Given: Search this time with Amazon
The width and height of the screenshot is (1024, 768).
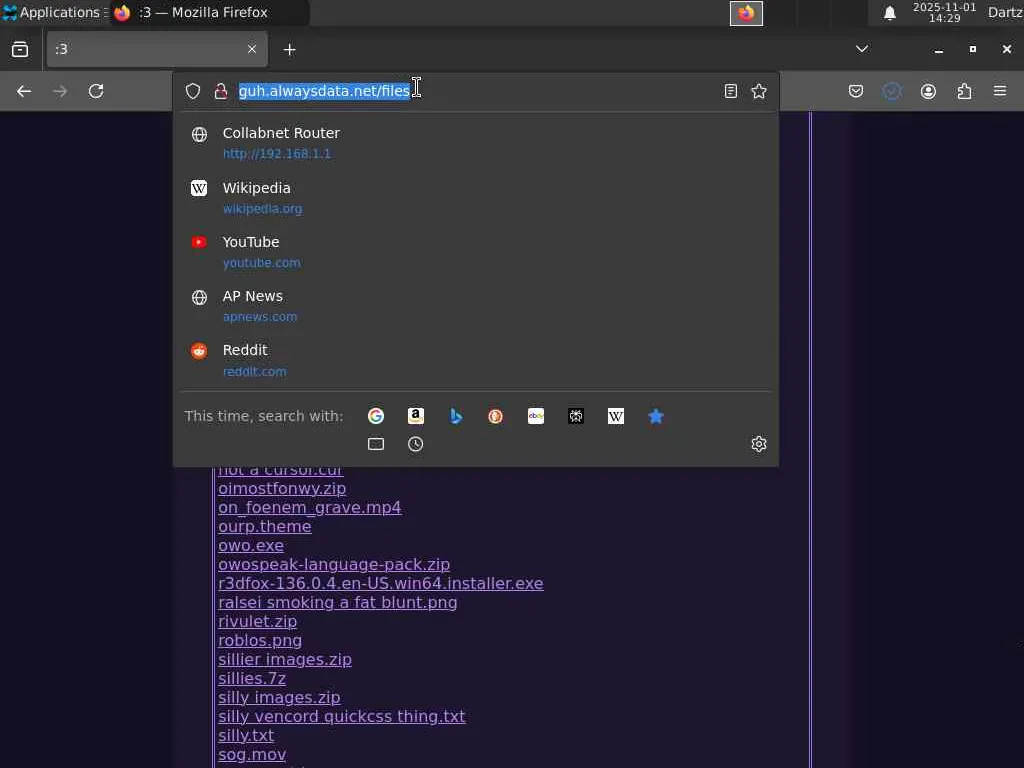Looking at the screenshot, I should point(415,416).
